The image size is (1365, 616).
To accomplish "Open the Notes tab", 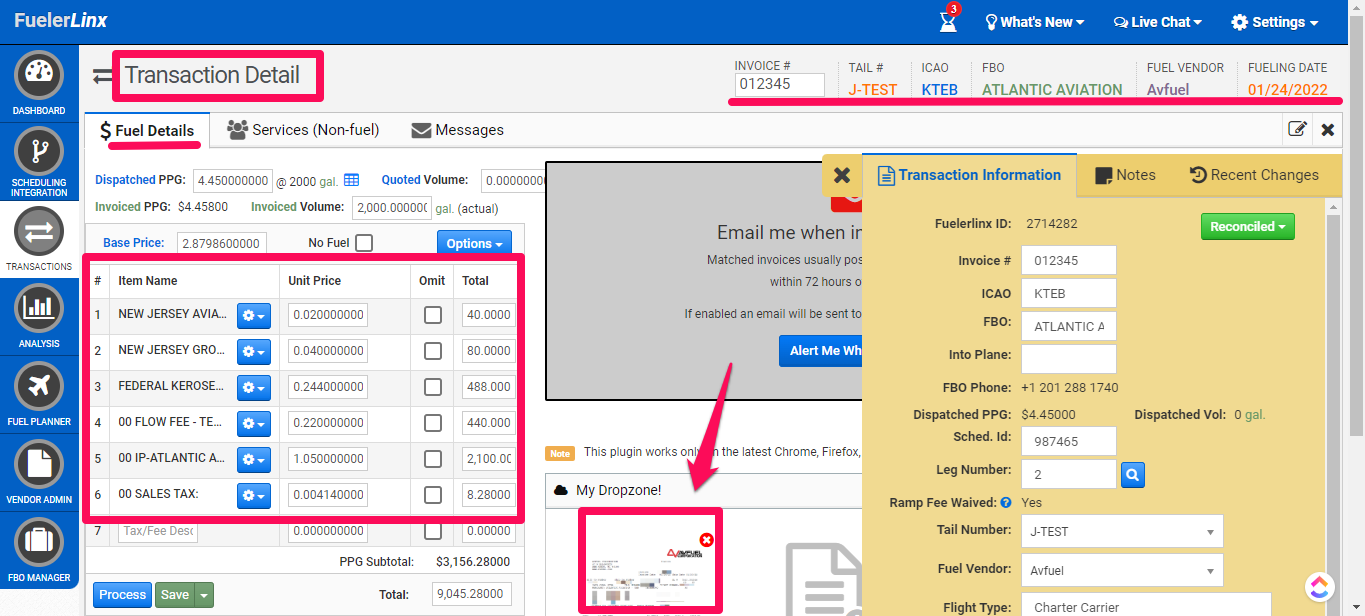I will [1125, 175].
